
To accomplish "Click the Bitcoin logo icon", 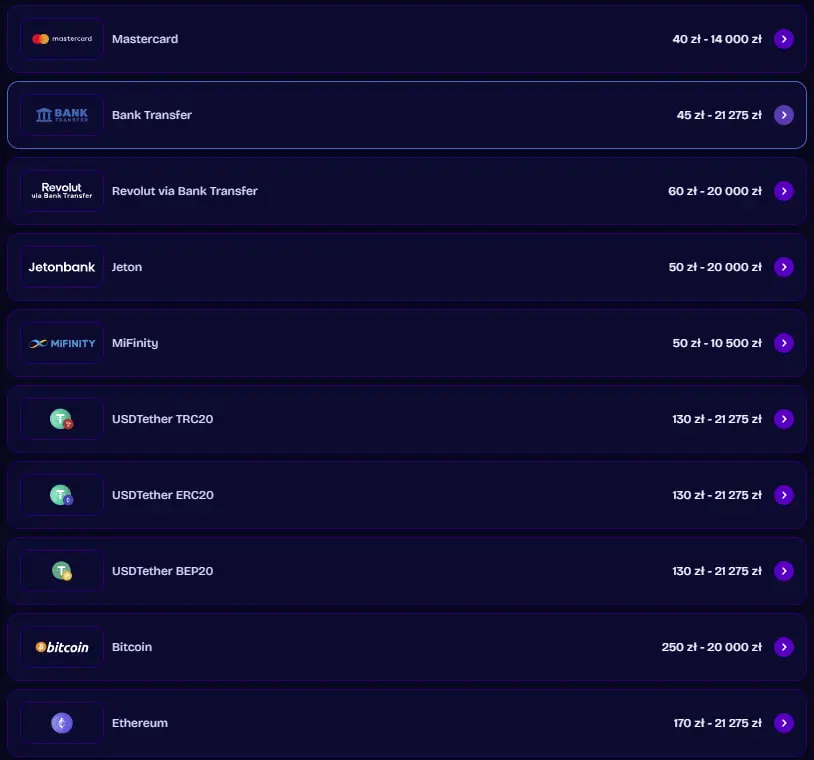I will pos(62,647).
